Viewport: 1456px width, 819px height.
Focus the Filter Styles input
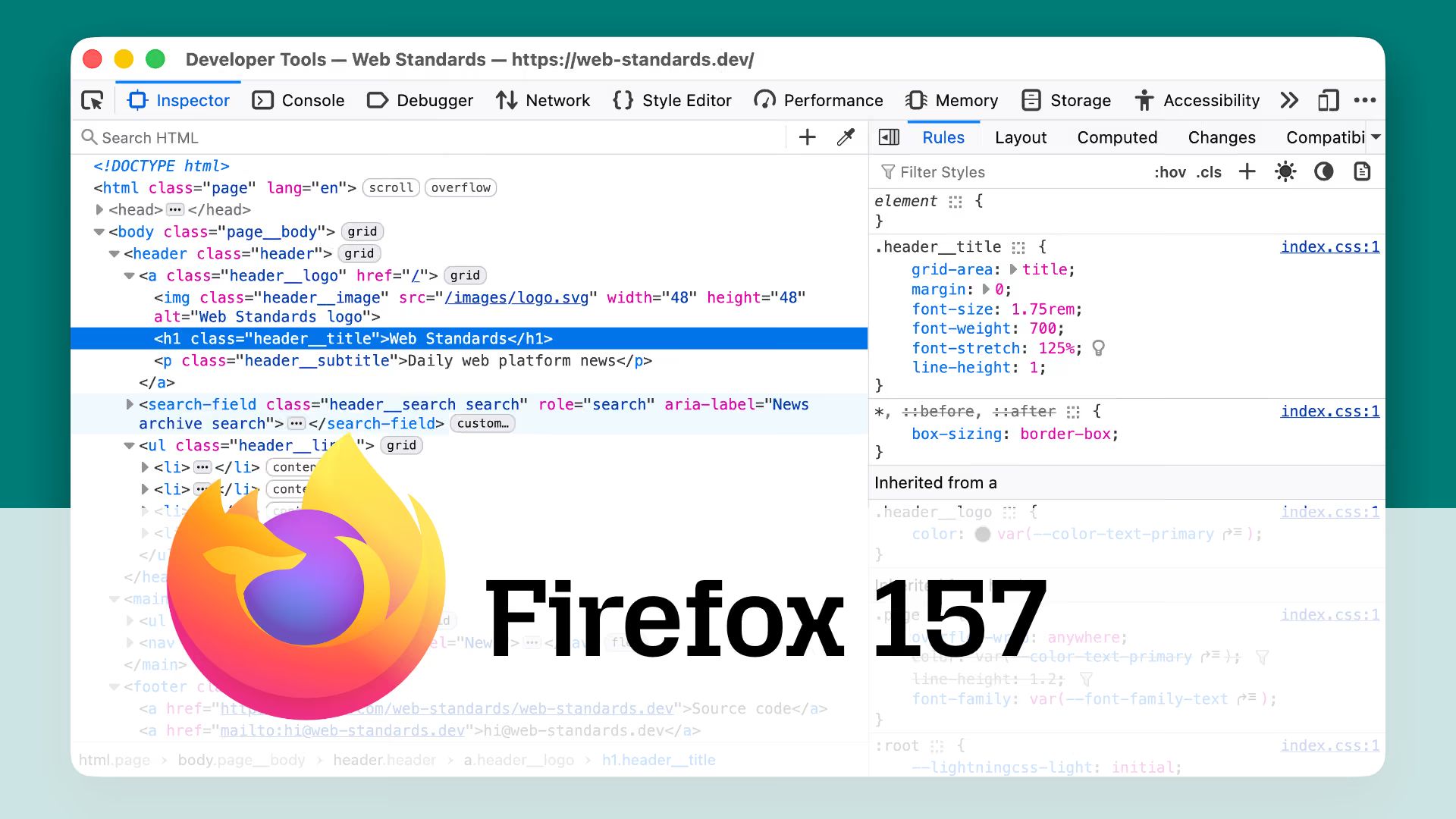pyautogui.click(x=1012, y=172)
